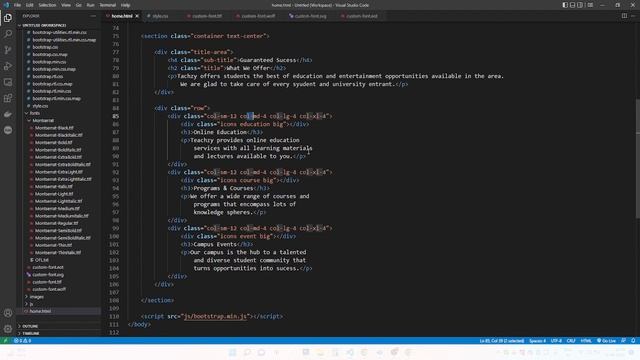Open the notifications bell in status bar

(x=633, y=340)
